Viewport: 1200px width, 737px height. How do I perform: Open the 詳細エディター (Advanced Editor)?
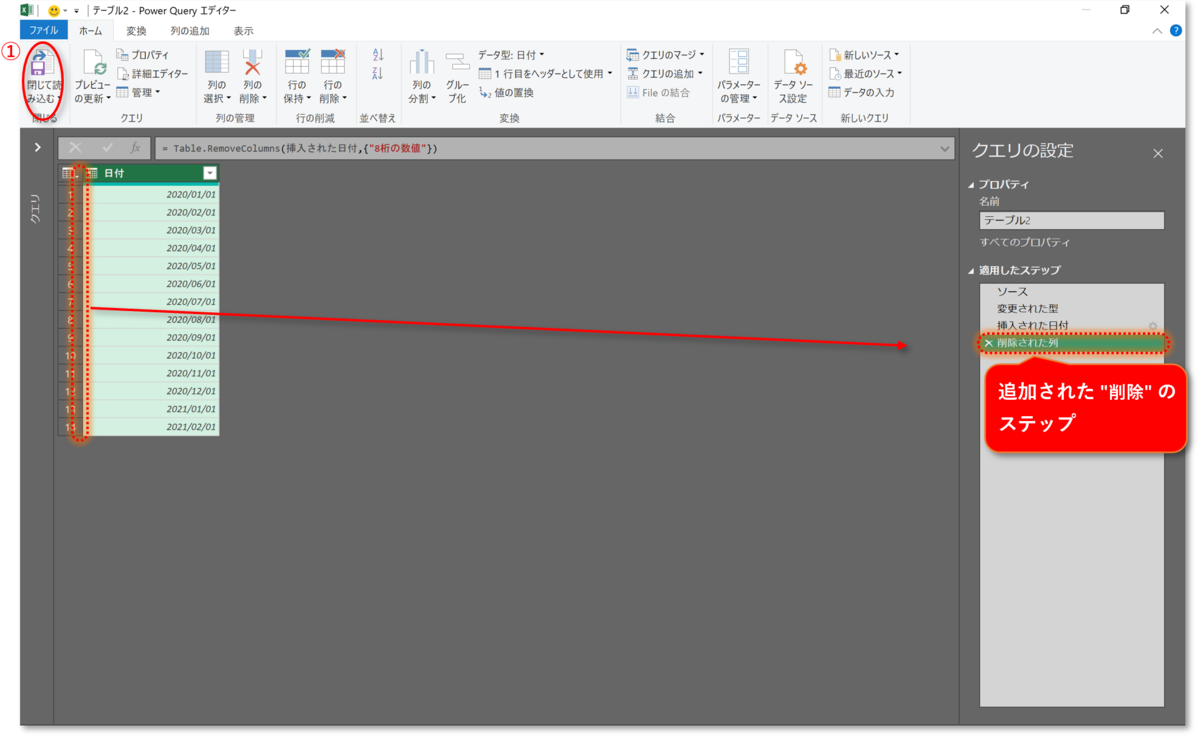(151, 74)
